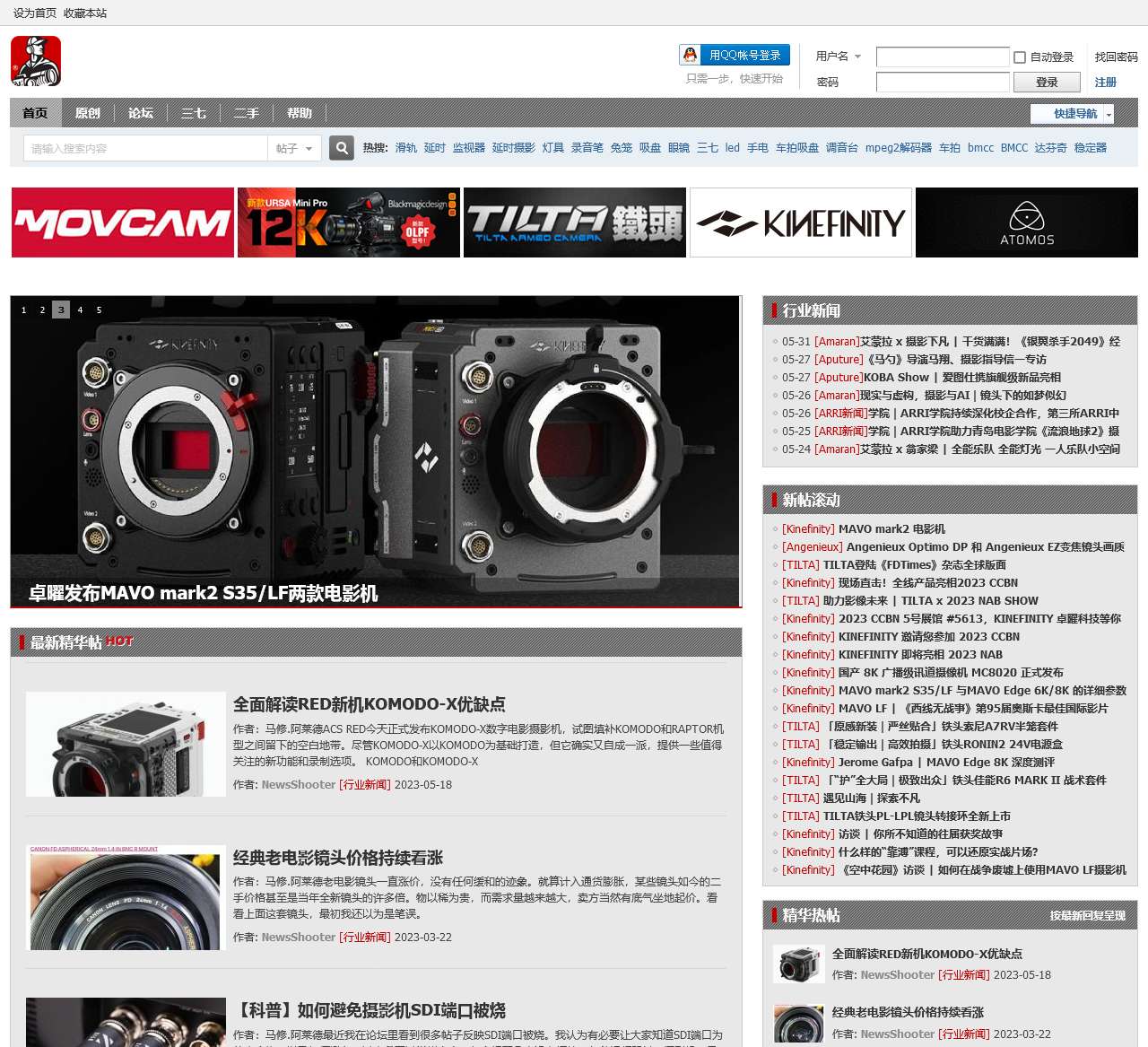Open post KINEFINITY 即将亮相 2023 NAB

point(920,655)
